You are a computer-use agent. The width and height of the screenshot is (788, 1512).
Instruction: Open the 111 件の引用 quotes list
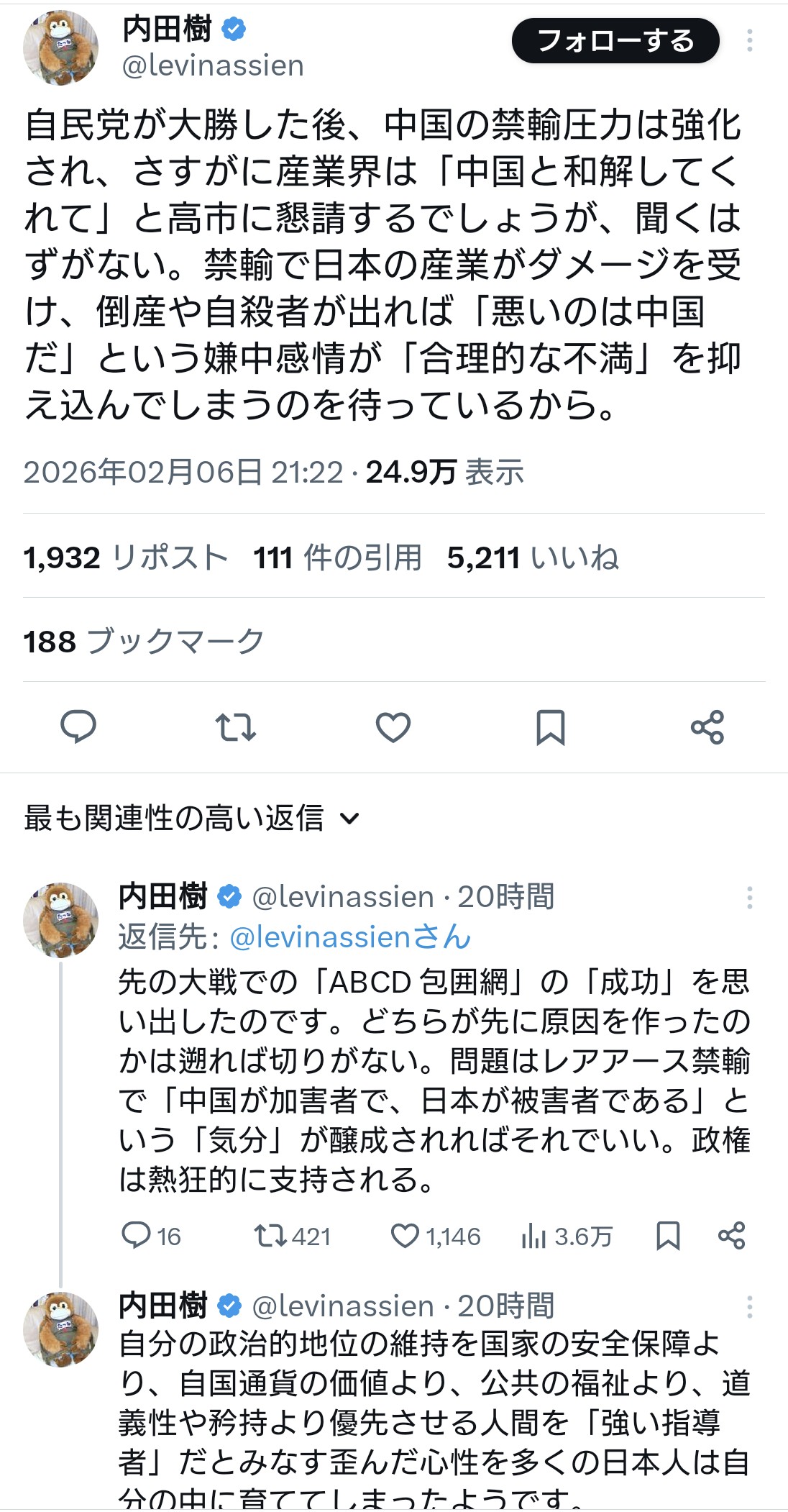337,557
